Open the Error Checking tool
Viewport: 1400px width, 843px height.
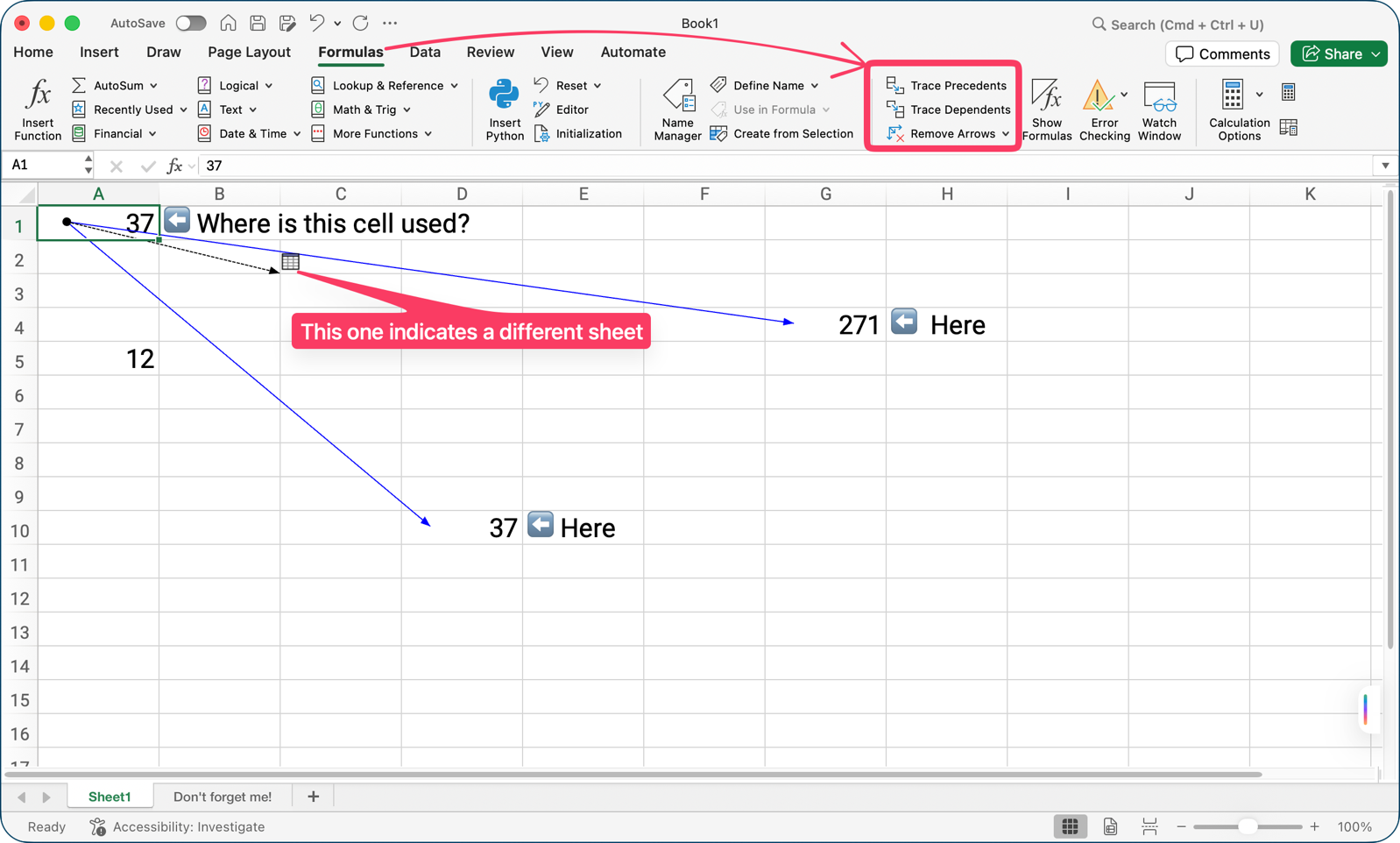(1104, 110)
